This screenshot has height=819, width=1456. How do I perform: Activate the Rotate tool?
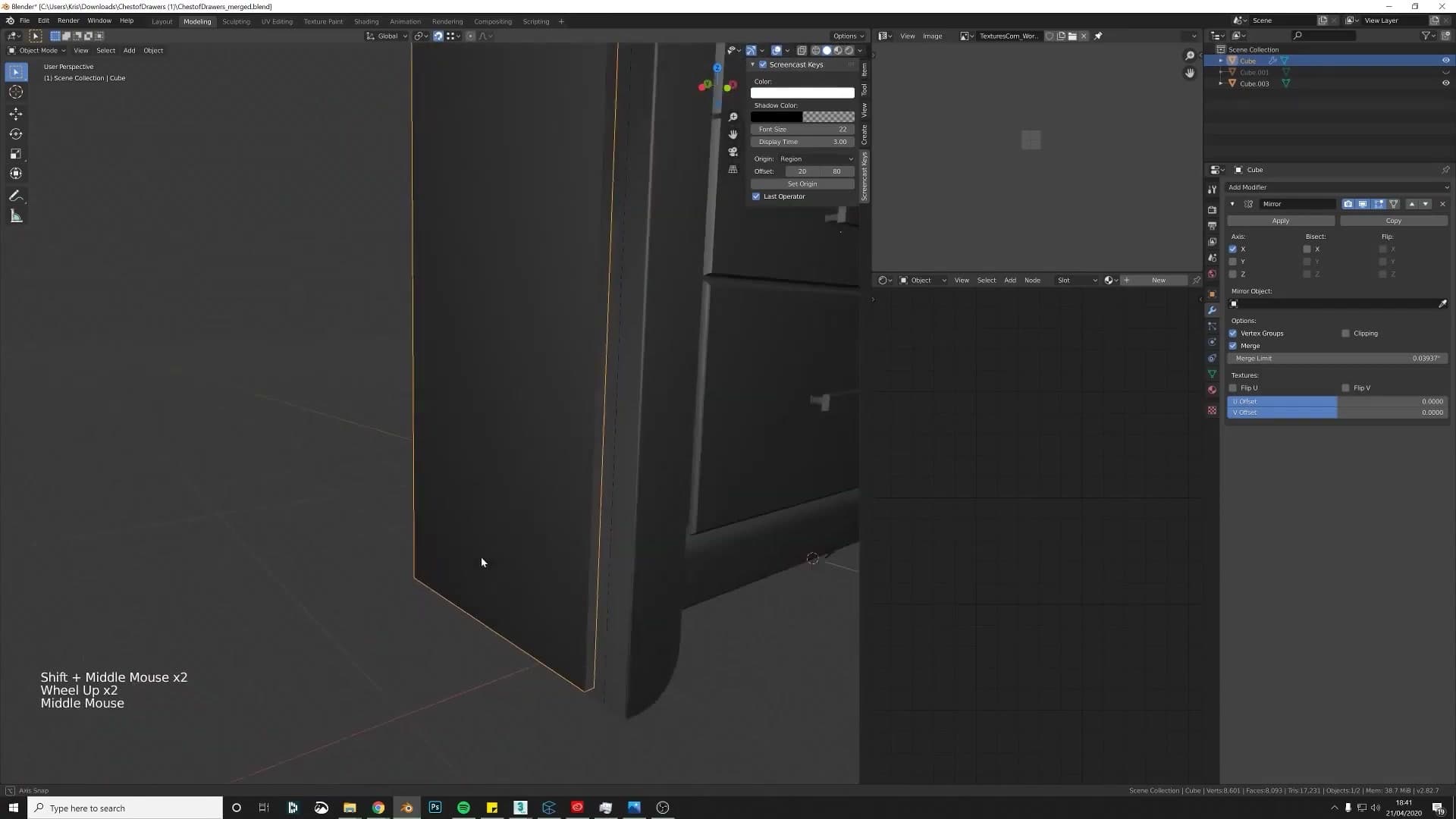pyautogui.click(x=16, y=134)
